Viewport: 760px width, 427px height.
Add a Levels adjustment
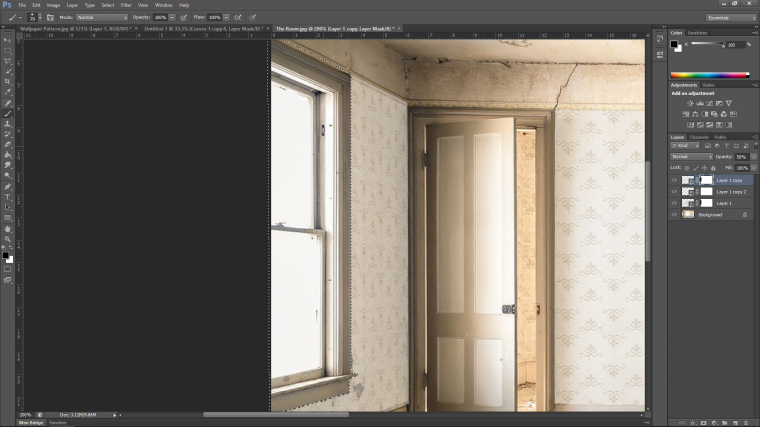[700, 103]
